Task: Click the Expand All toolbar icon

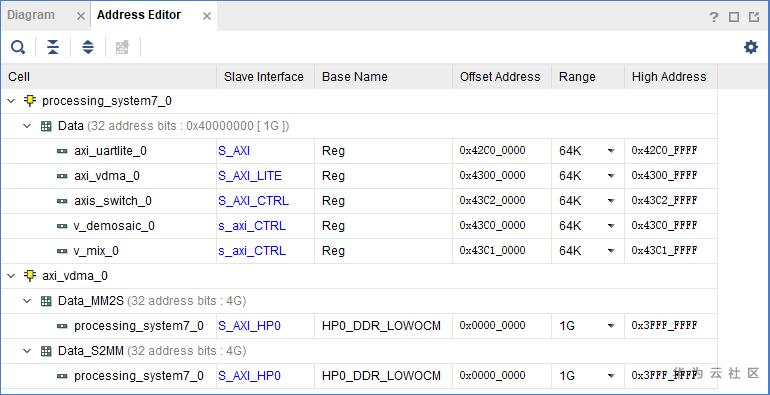Action: [88, 47]
